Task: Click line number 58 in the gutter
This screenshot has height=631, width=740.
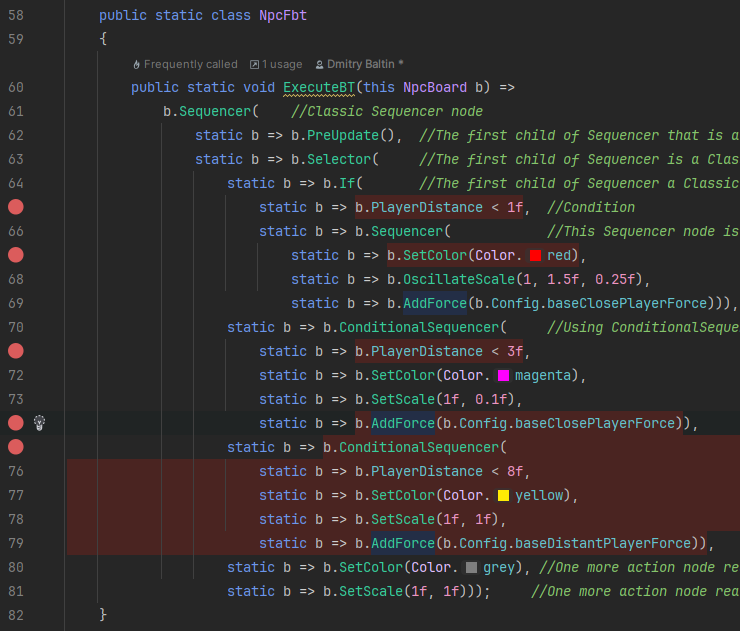Action: (16, 15)
